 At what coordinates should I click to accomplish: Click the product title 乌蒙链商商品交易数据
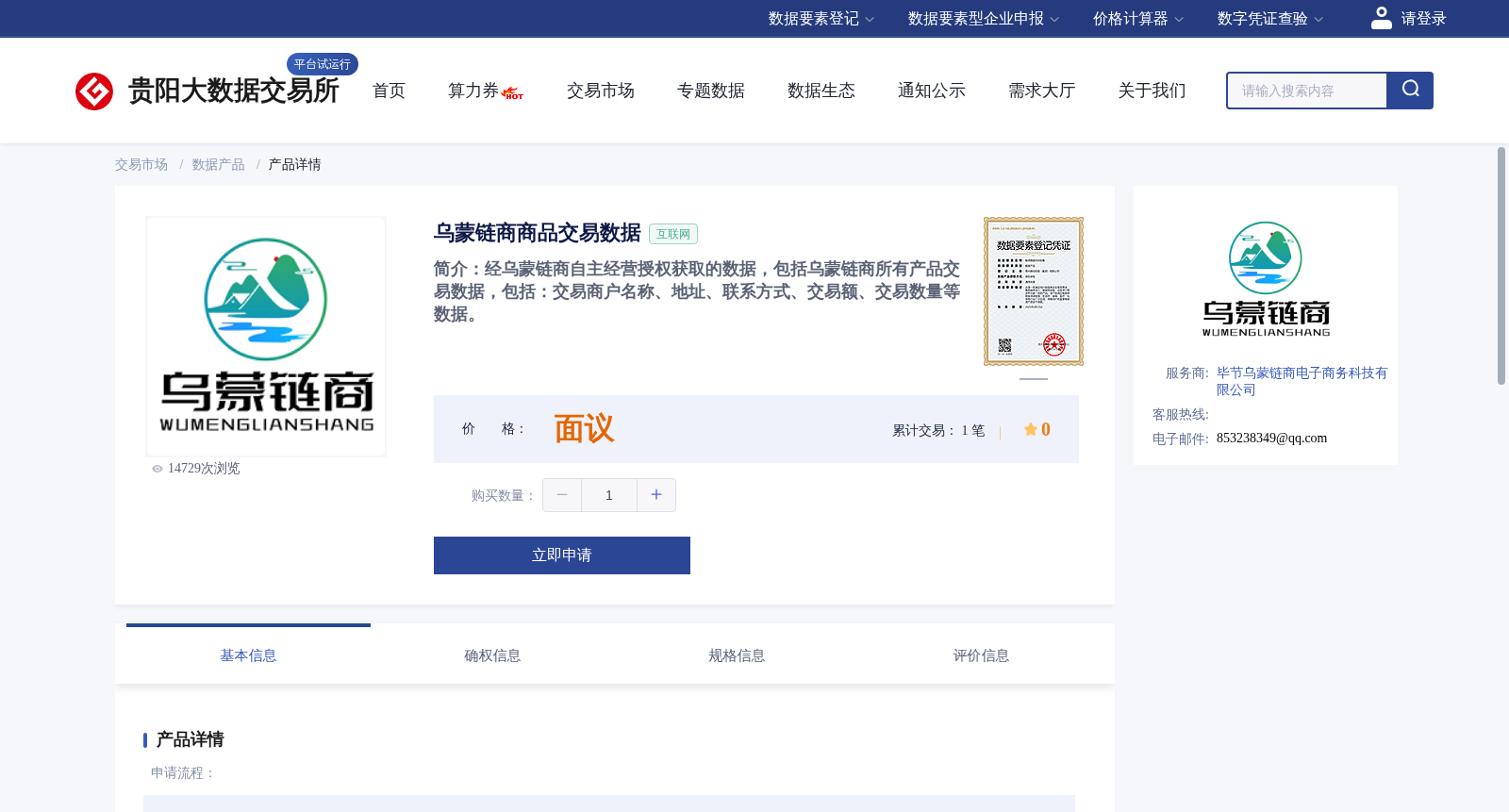(x=538, y=233)
